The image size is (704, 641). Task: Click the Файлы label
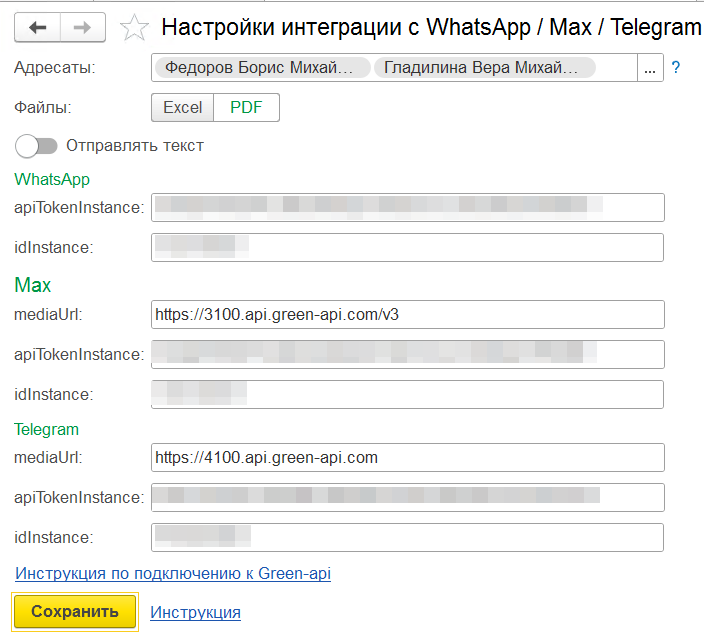[43, 108]
